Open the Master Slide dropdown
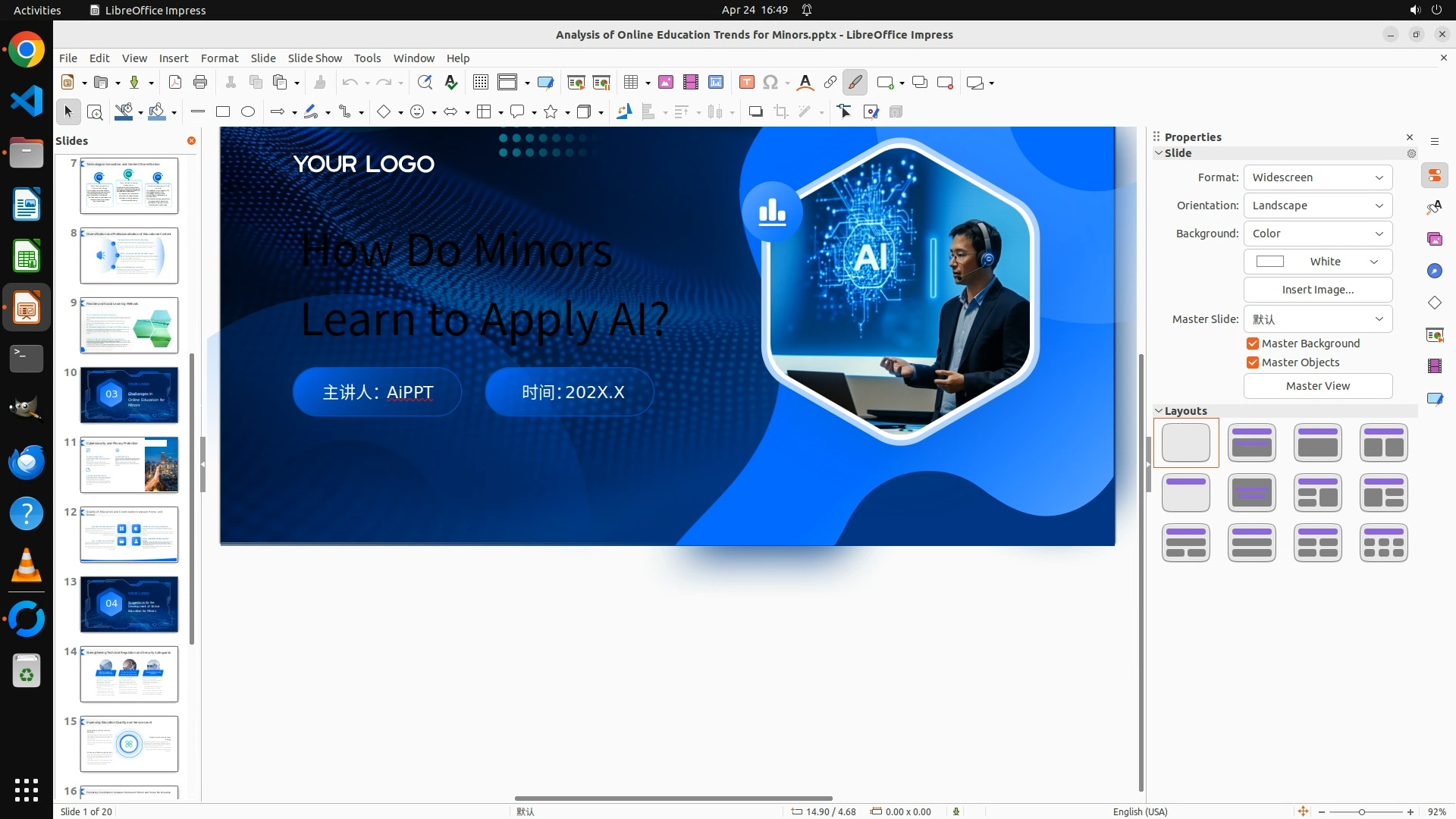 pos(1317,319)
